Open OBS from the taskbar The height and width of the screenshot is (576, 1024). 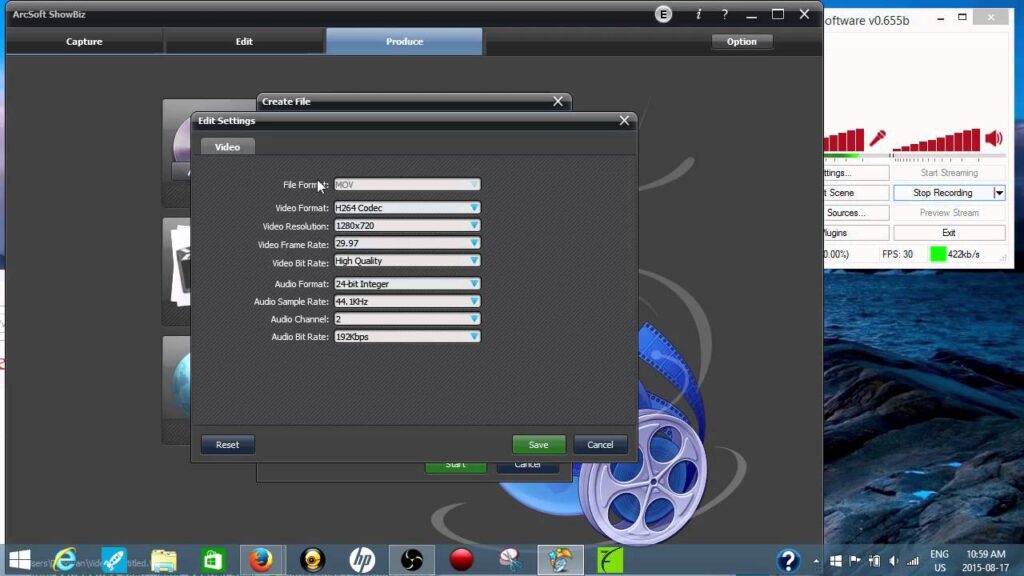(x=413, y=559)
